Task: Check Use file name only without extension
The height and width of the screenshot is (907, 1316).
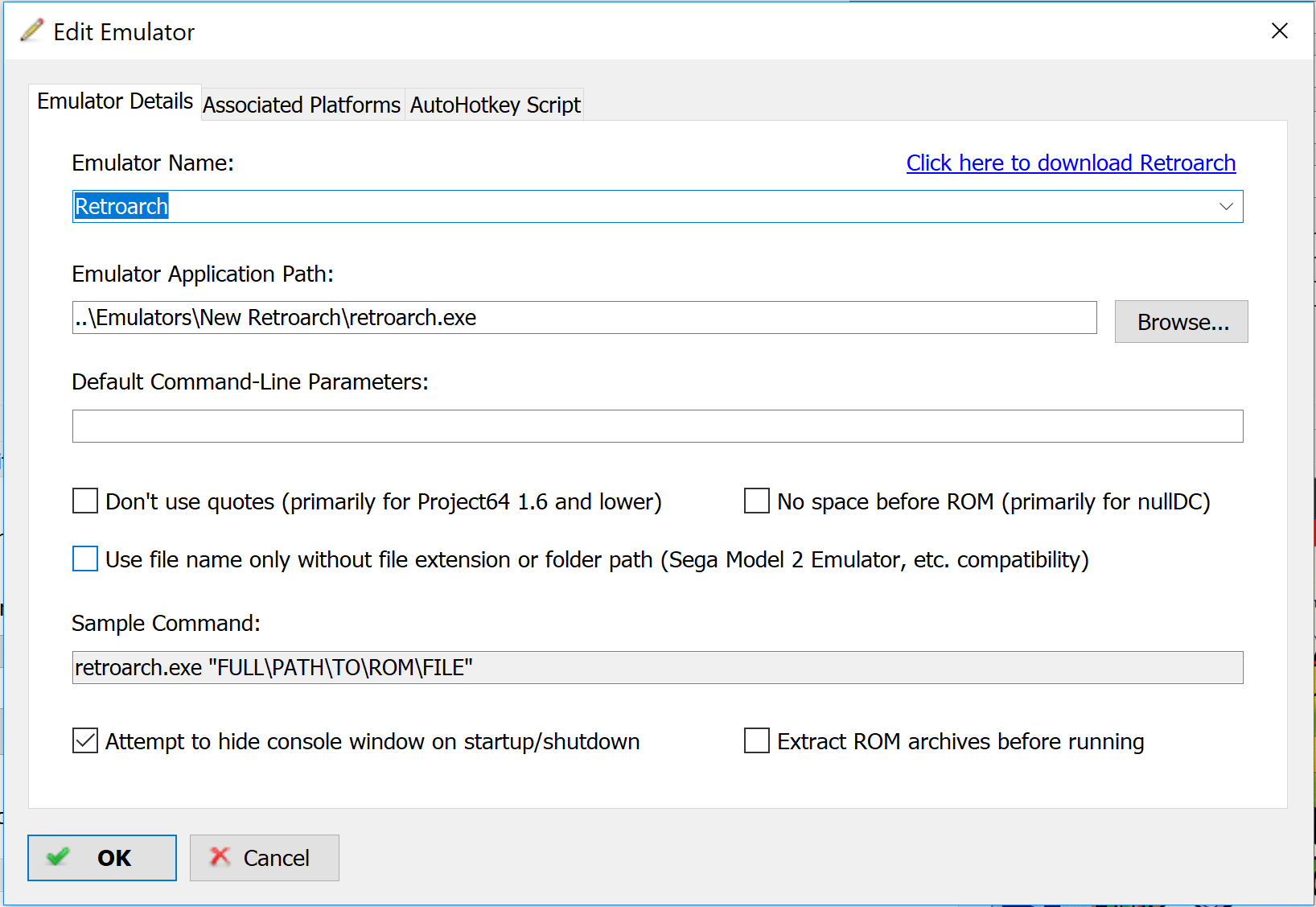Action: (x=85, y=559)
